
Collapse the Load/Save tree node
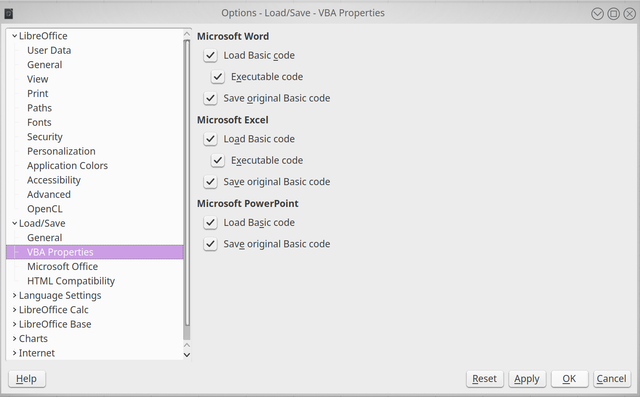(15, 223)
